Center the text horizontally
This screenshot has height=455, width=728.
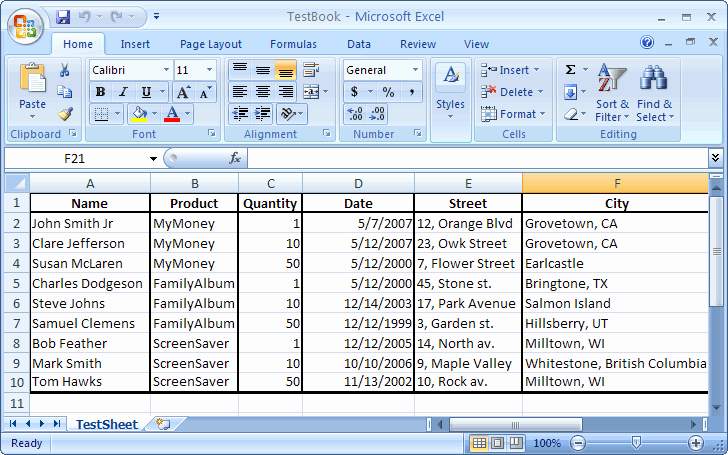pyautogui.click(x=263, y=92)
